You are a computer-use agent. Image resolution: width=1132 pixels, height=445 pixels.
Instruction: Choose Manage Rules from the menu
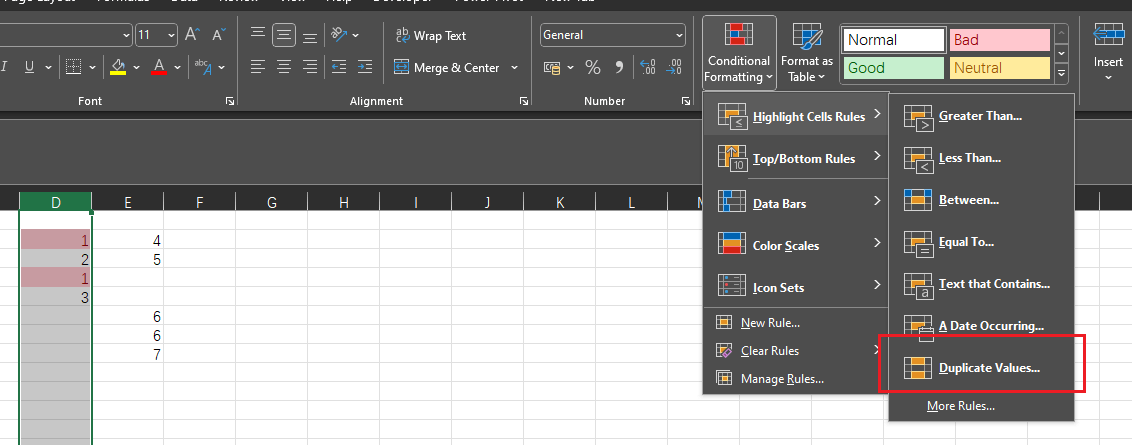[796, 379]
